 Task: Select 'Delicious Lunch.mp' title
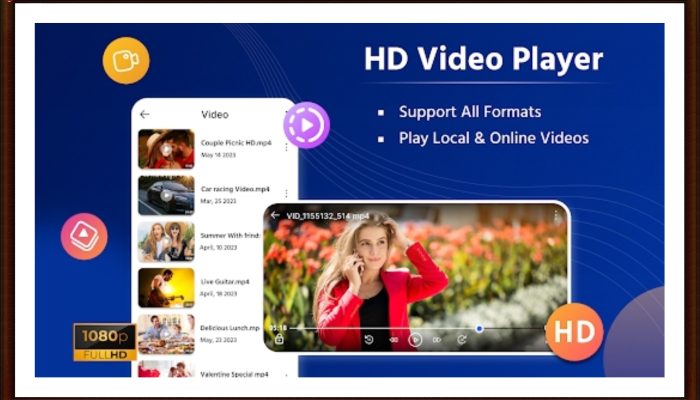[x=230, y=328]
